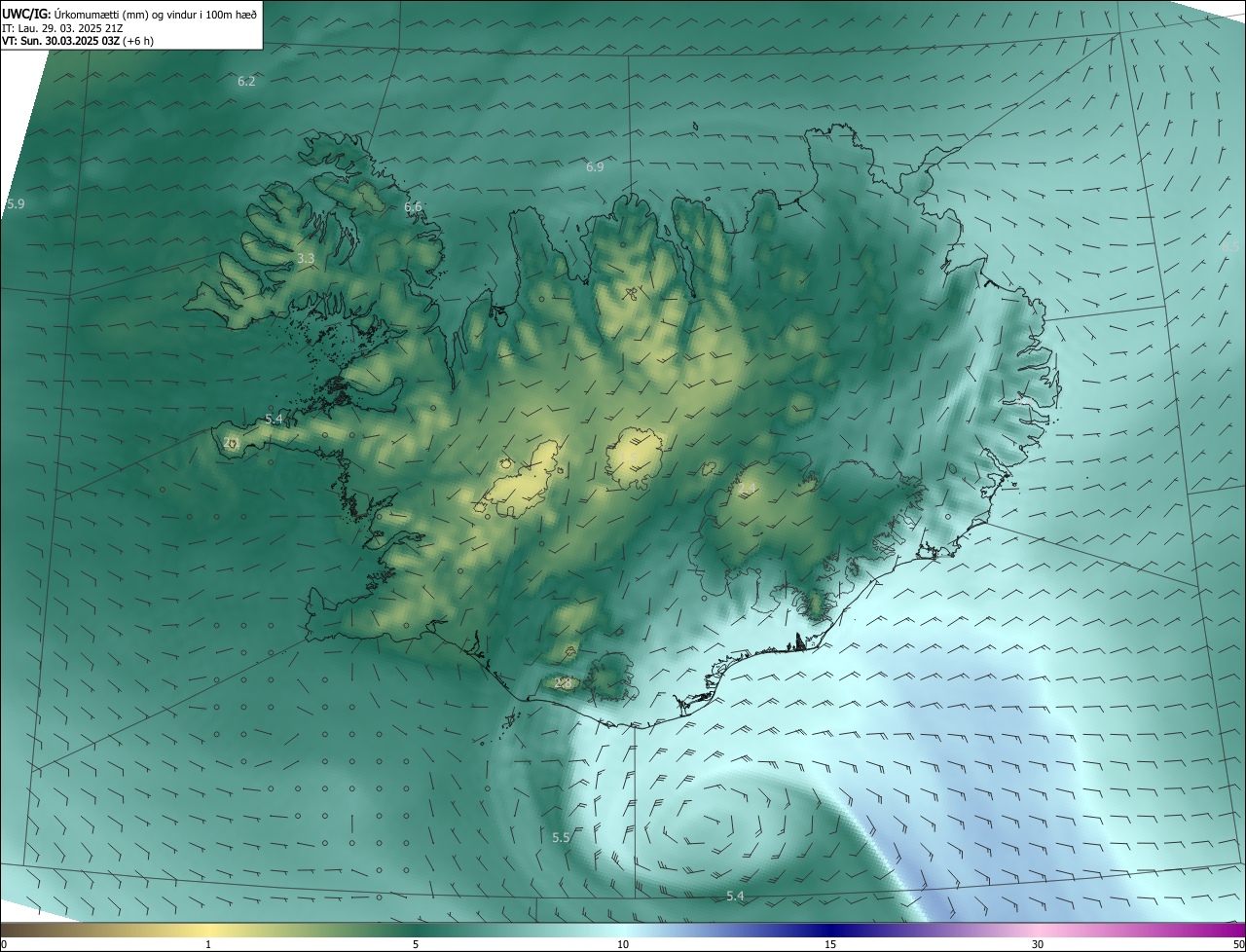Click the title line "Úrkomumætti (mm) og vindur í 100m hæð"
The width and height of the screenshot is (1246, 952).
tap(155, 14)
